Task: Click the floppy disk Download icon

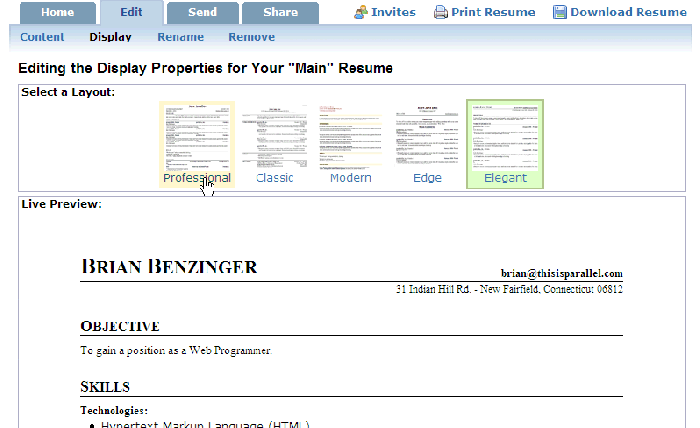Action: (559, 12)
